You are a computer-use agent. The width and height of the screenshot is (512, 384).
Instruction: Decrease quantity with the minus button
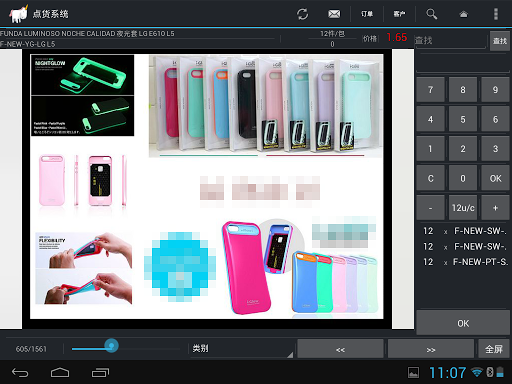pos(430,208)
